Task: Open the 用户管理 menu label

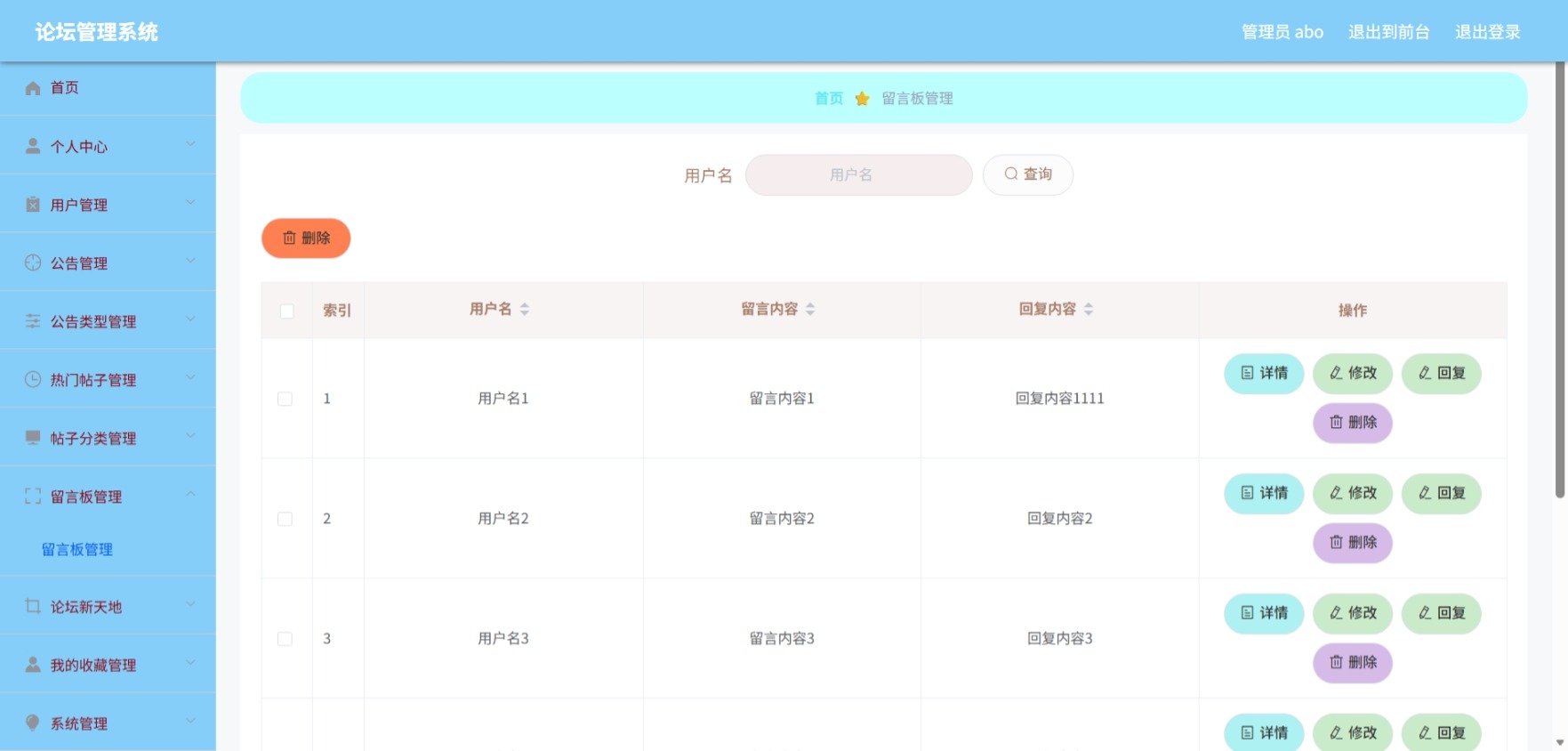Action: [x=79, y=206]
